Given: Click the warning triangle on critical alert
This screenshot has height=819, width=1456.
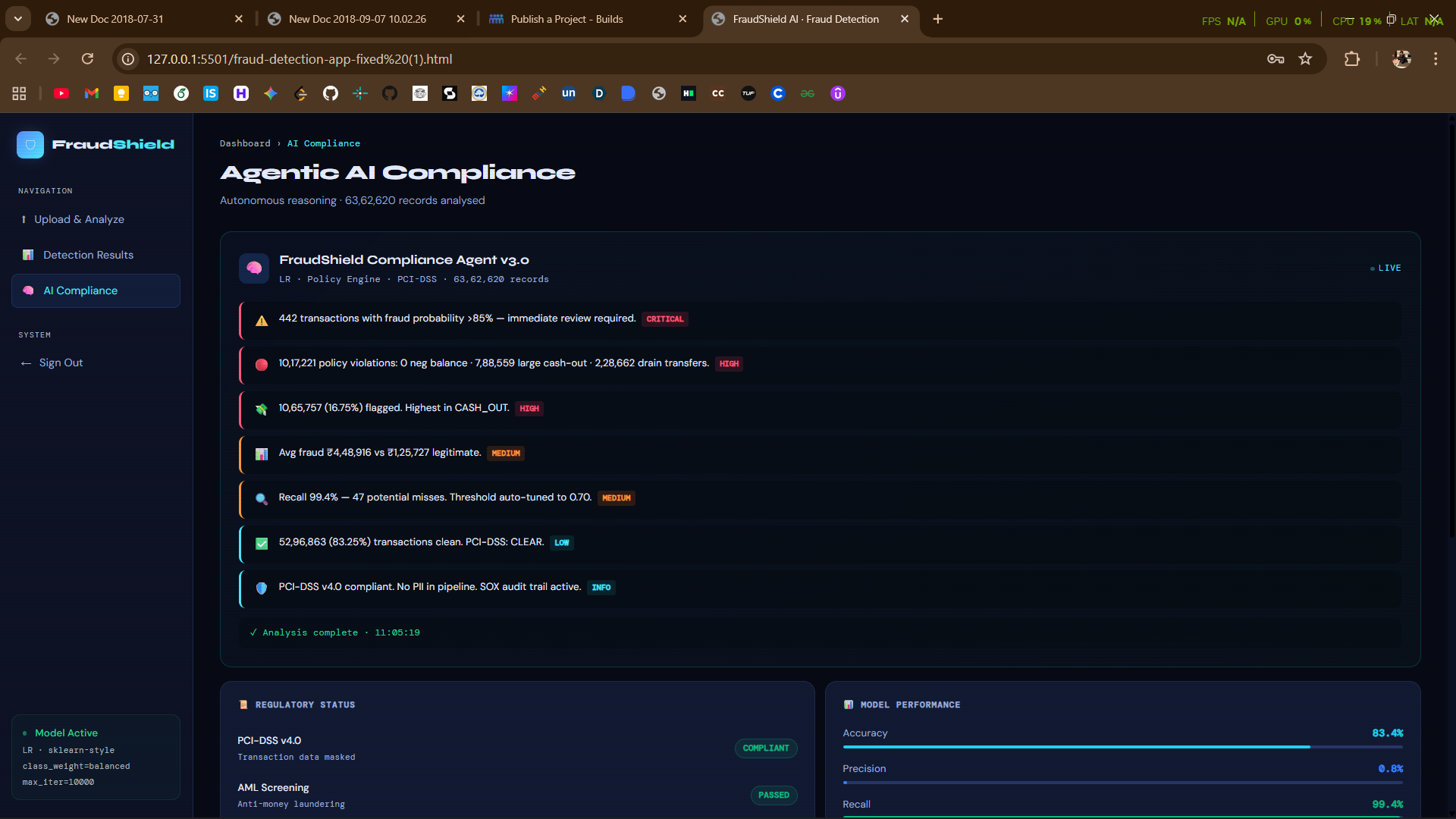Looking at the screenshot, I should pos(262,320).
